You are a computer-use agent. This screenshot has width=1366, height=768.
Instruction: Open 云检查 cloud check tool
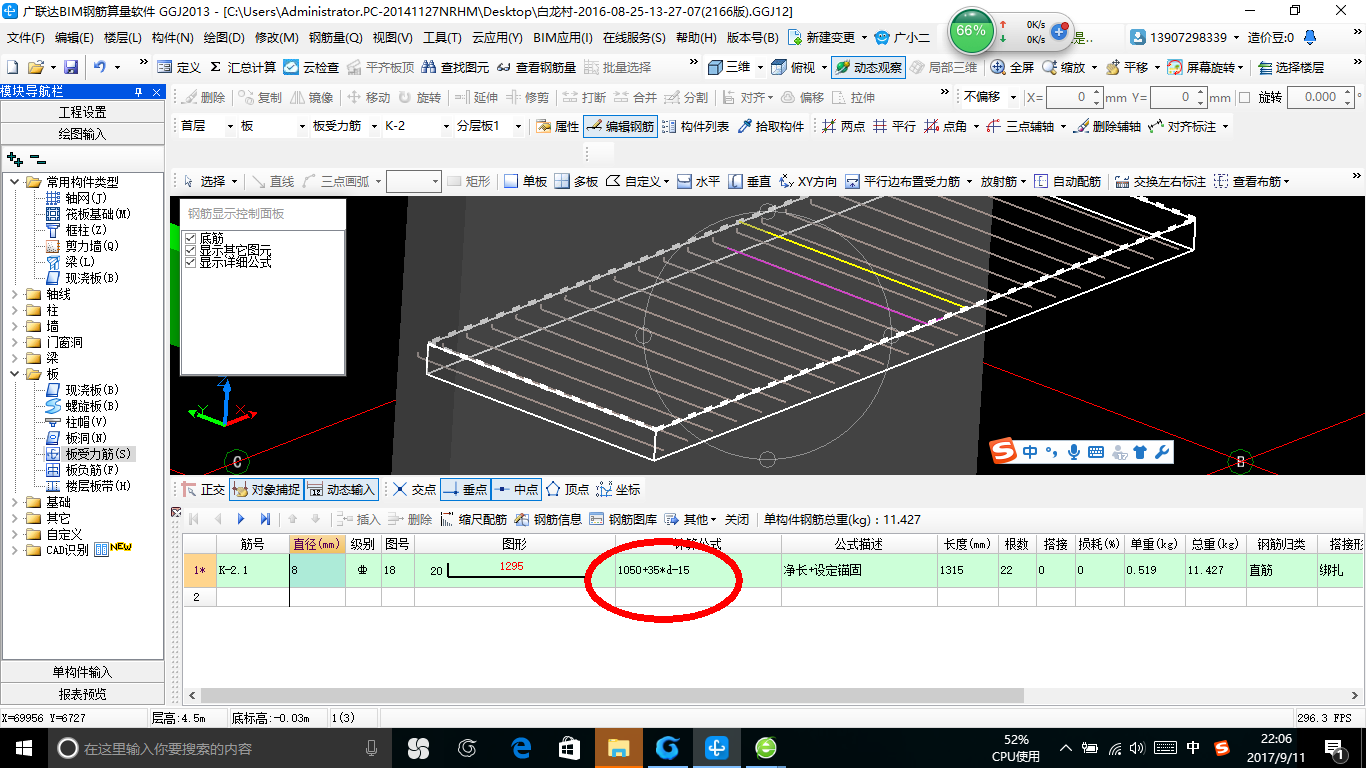click(x=311, y=67)
